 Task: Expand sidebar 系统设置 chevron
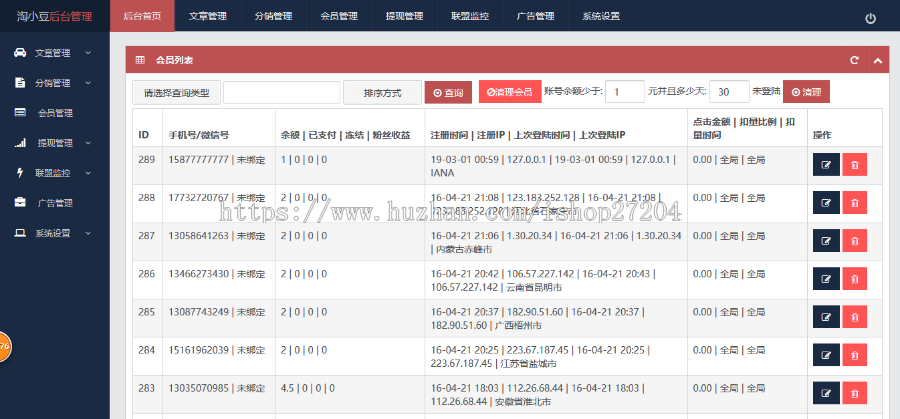(88, 232)
